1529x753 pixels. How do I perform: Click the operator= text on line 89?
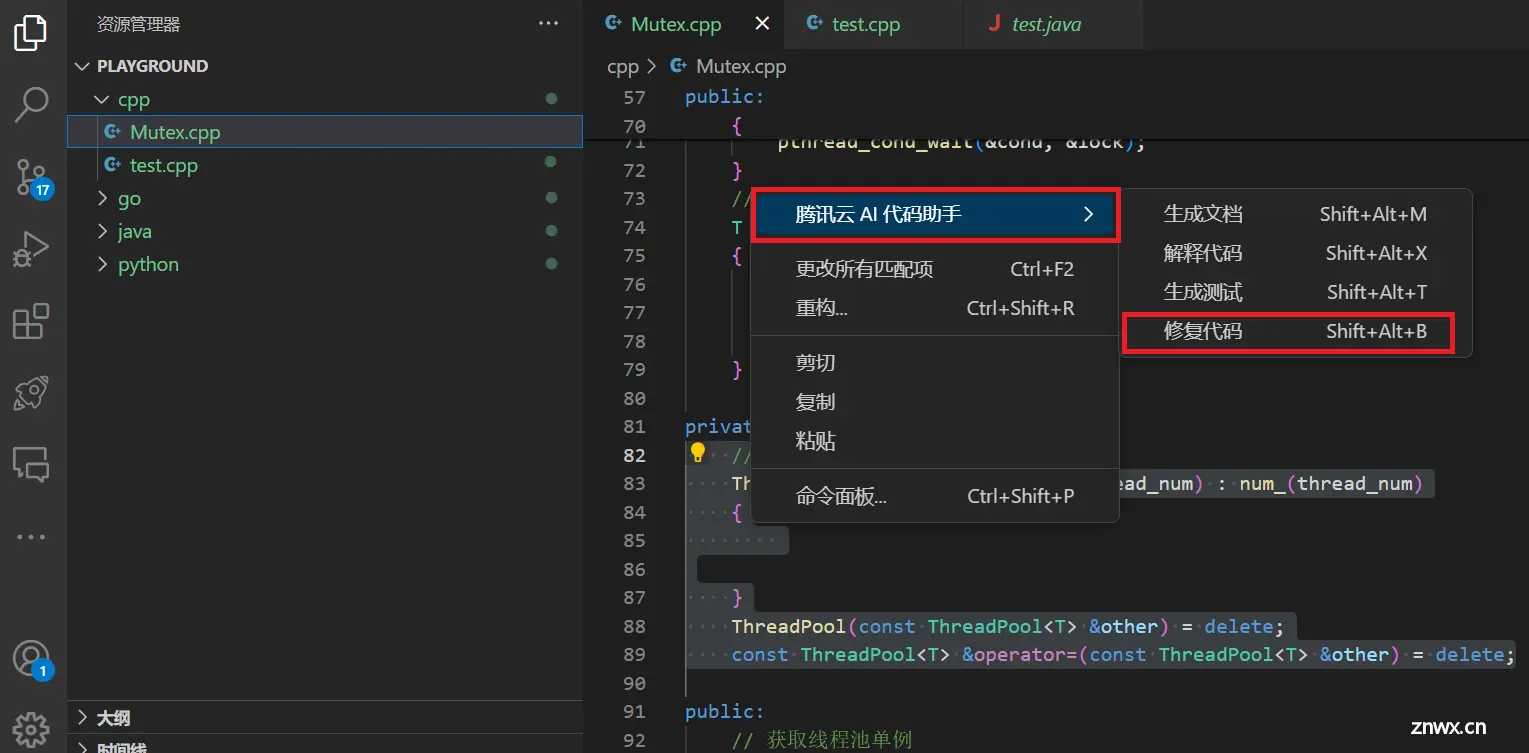pos(1024,655)
